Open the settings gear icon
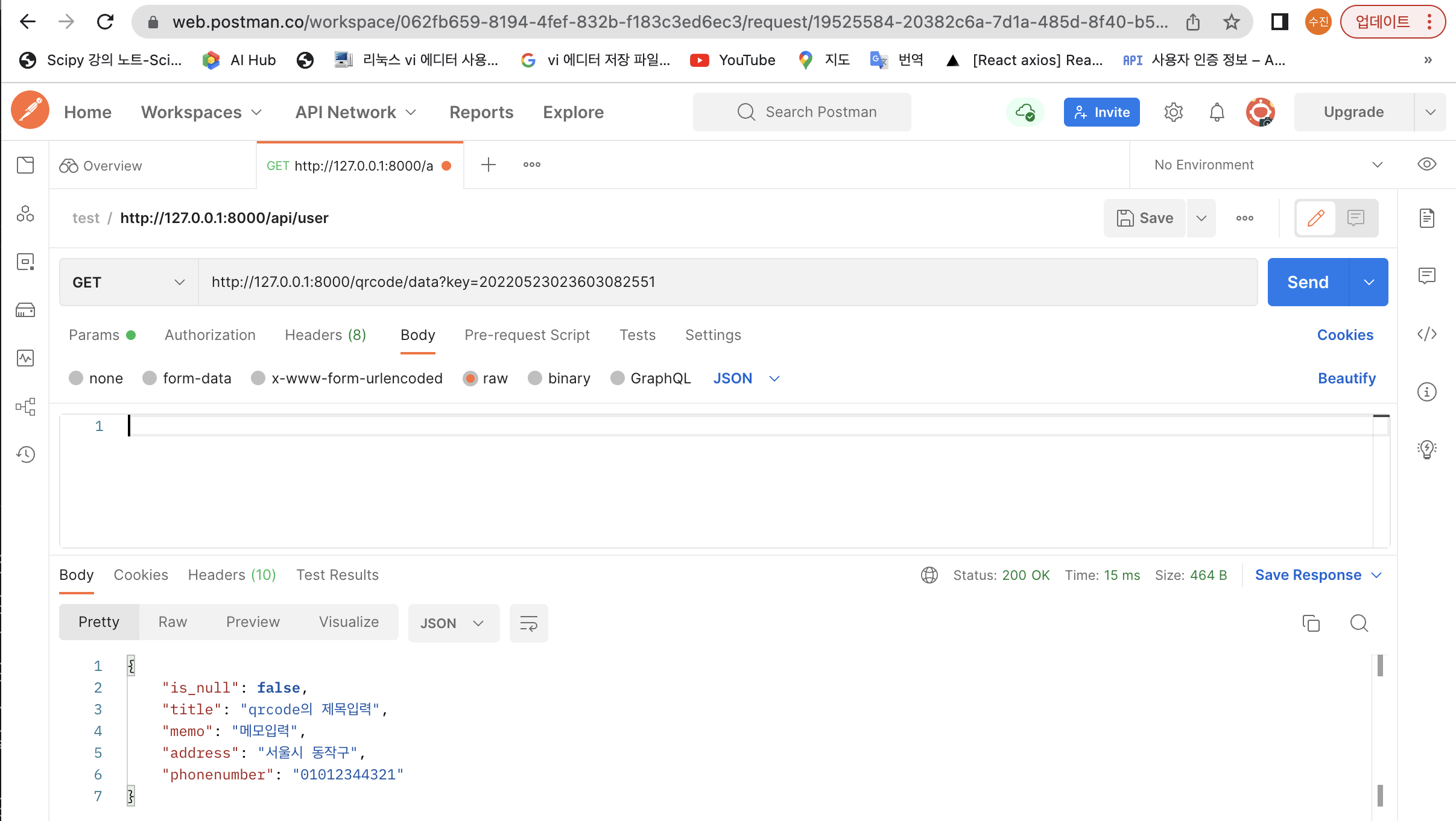 pyautogui.click(x=1173, y=112)
